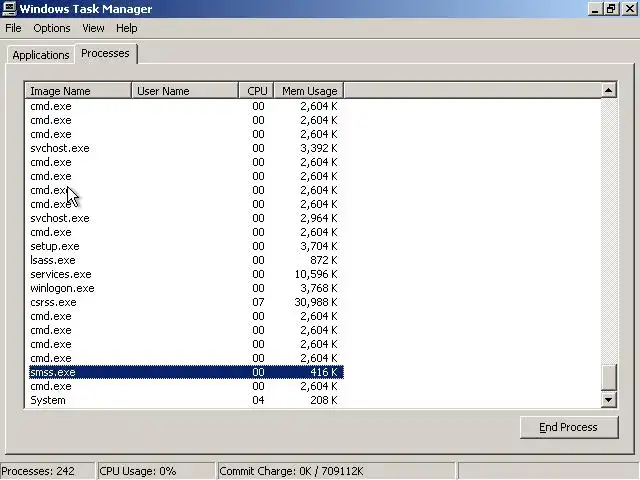Open the View menu
Image resolution: width=640 pixels, height=480 pixels.
(x=93, y=28)
